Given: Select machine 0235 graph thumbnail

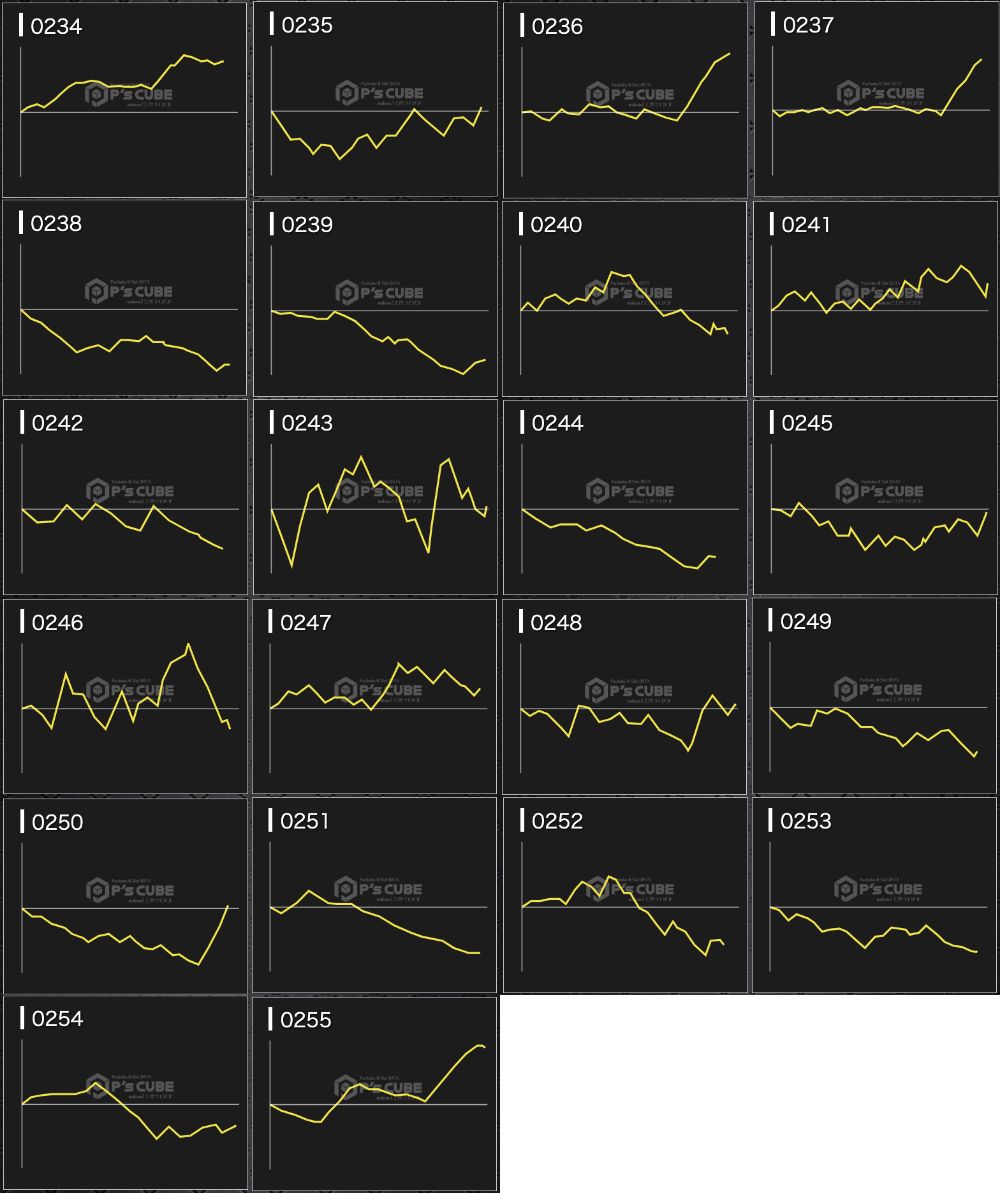Looking at the screenshot, I should 375,100.
